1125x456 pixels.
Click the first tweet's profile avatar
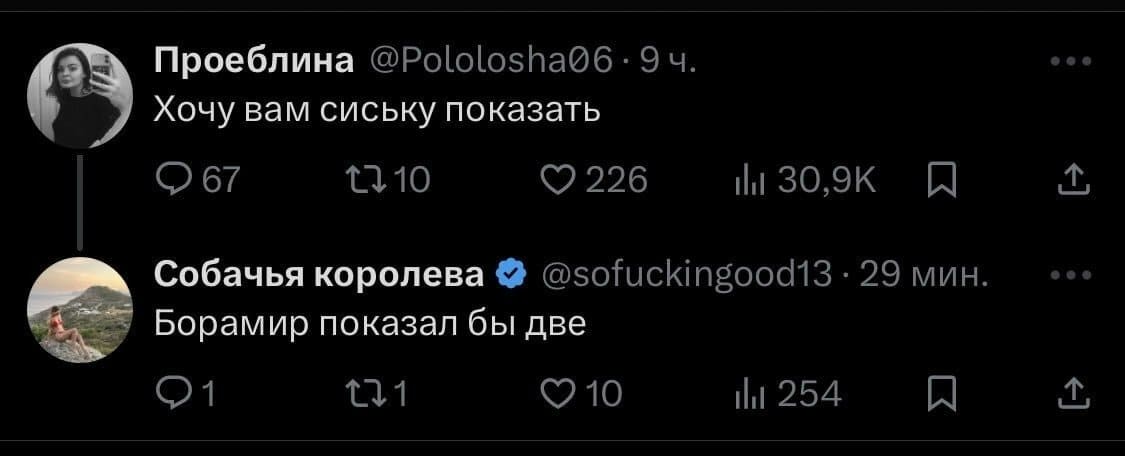[80, 96]
